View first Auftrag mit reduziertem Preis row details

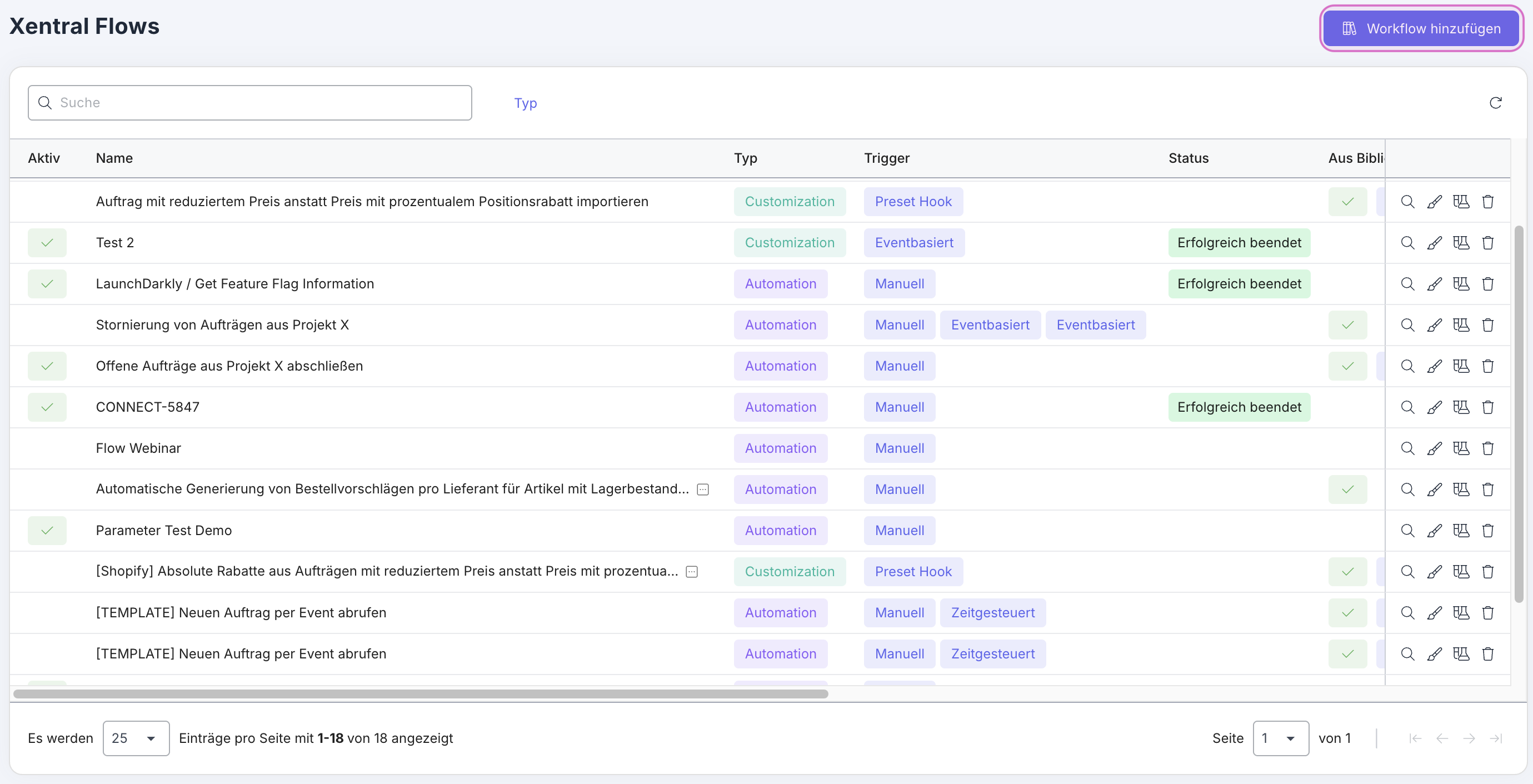[1407, 202]
